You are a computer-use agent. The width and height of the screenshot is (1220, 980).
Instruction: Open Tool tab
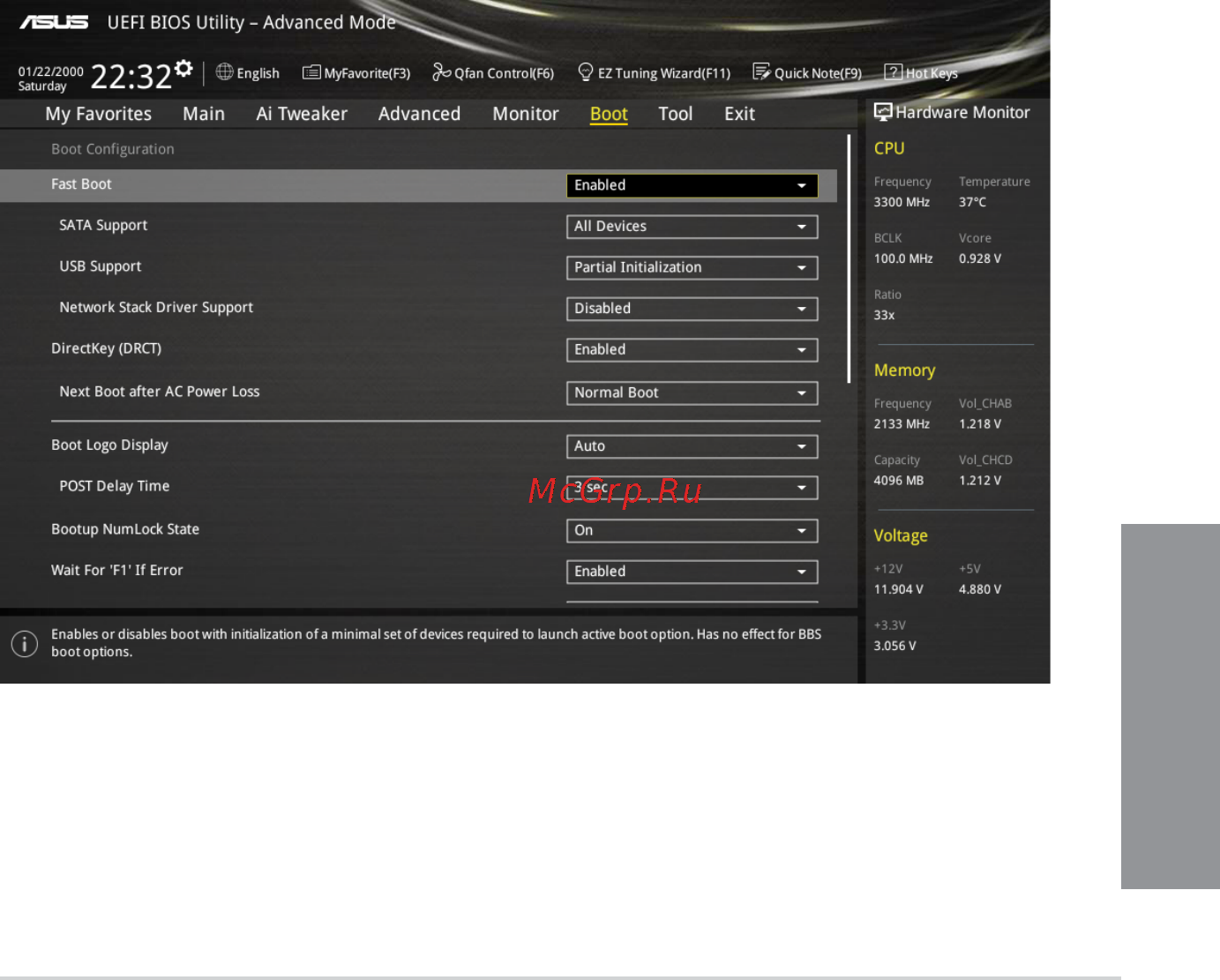click(x=676, y=114)
